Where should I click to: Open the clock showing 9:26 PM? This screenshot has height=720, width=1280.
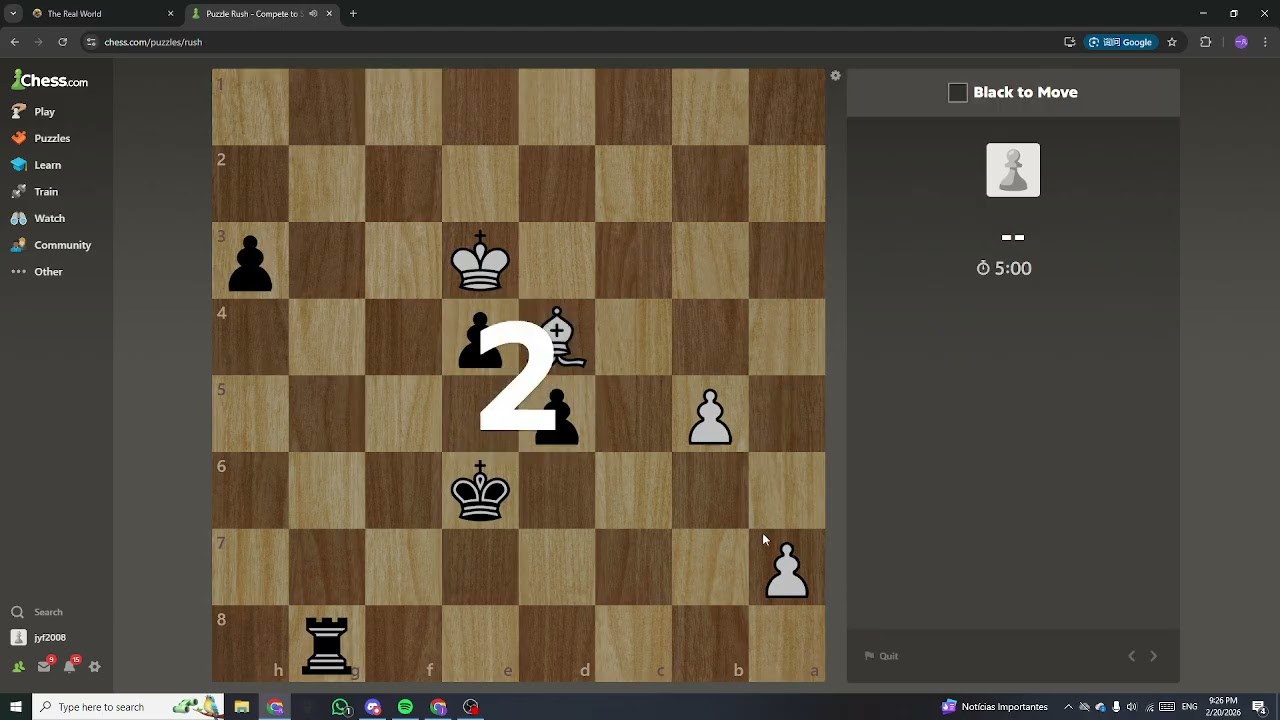(x=1223, y=707)
